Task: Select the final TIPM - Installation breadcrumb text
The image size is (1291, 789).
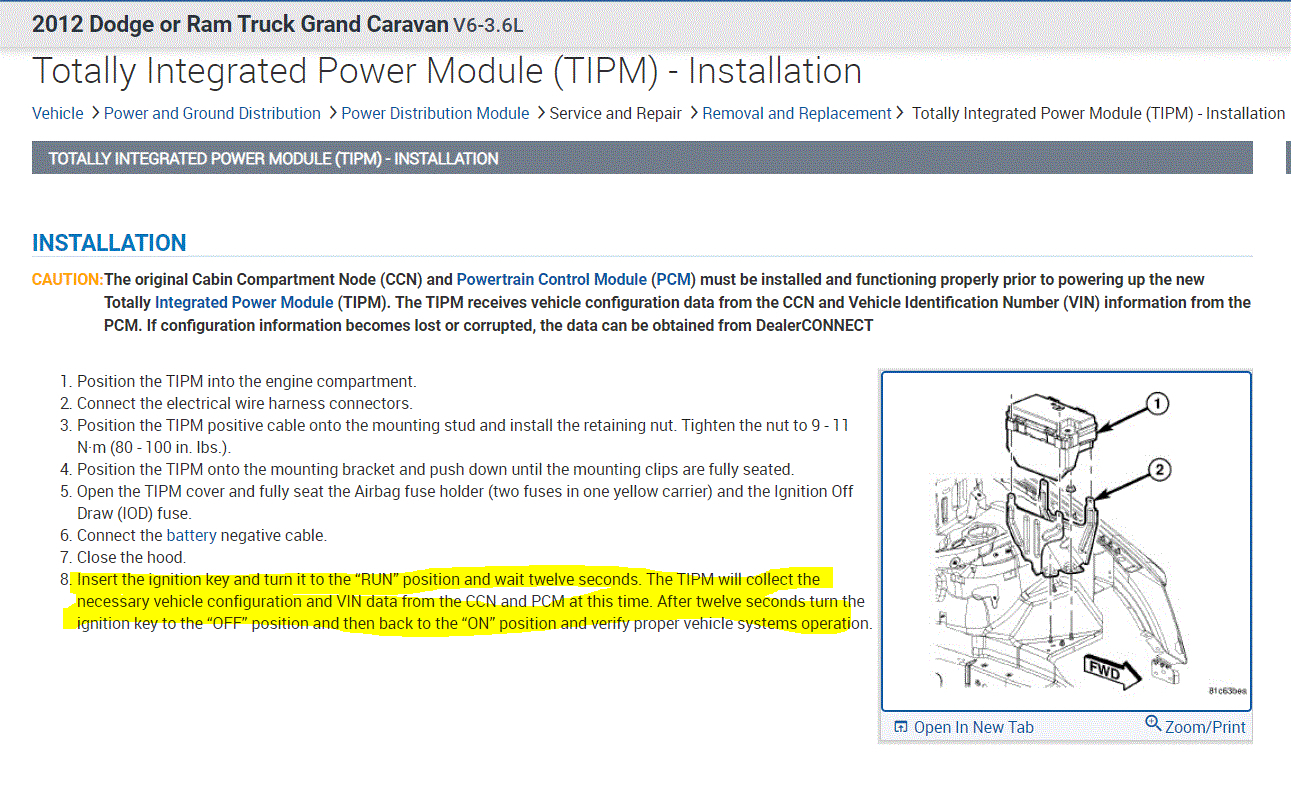Action: [1098, 113]
